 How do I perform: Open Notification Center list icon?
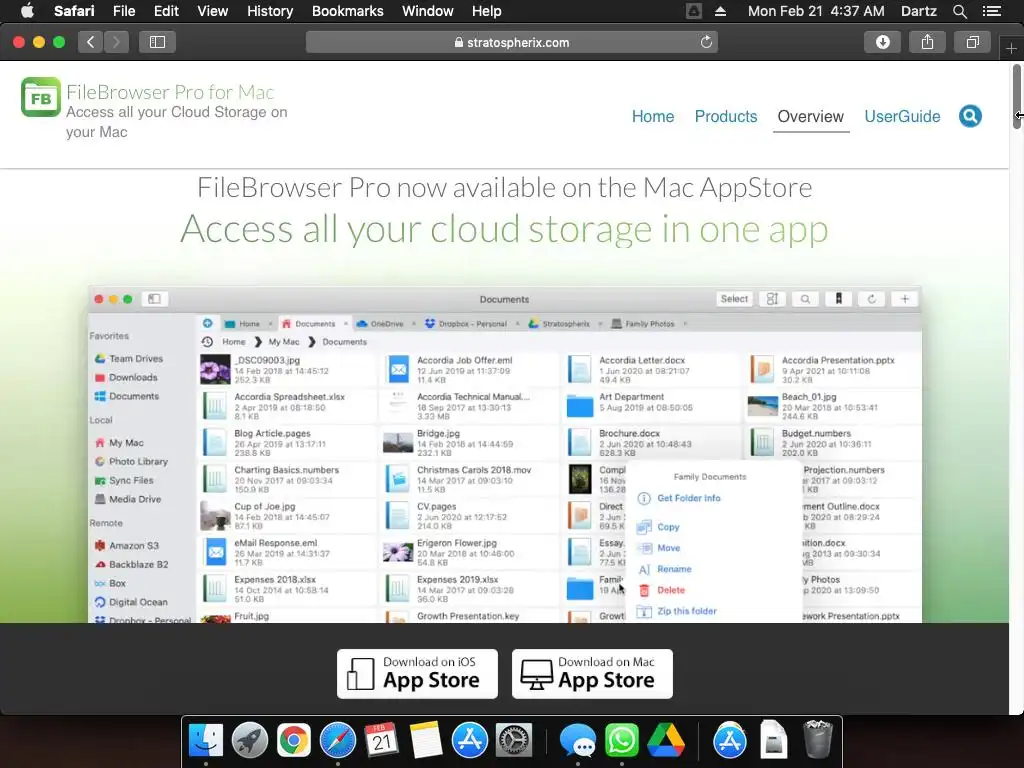tap(992, 11)
